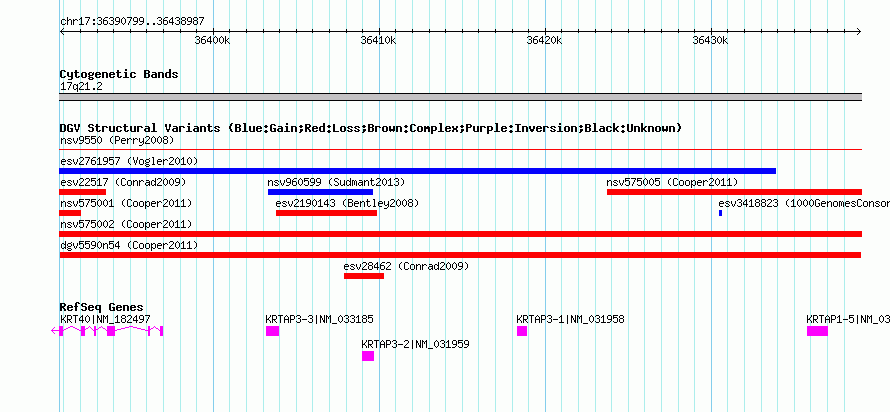Click the KRTAP3-2 magenta gene box

(368, 356)
